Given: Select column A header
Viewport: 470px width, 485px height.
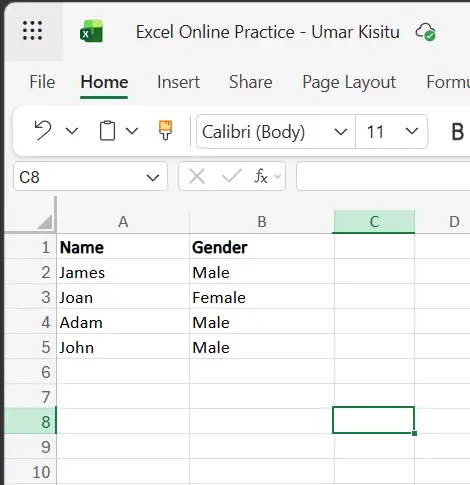Looking at the screenshot, I should tap(123, 222).
